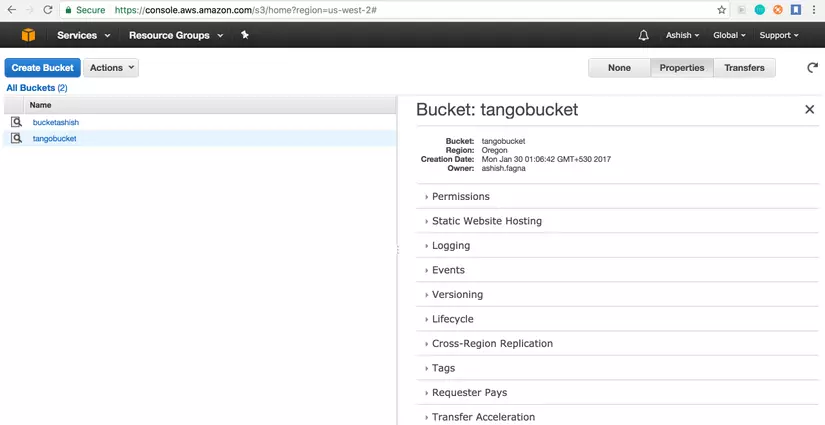Click the Create Bucket button
This screenshot has width=825, height=425.
click(43, 68)
